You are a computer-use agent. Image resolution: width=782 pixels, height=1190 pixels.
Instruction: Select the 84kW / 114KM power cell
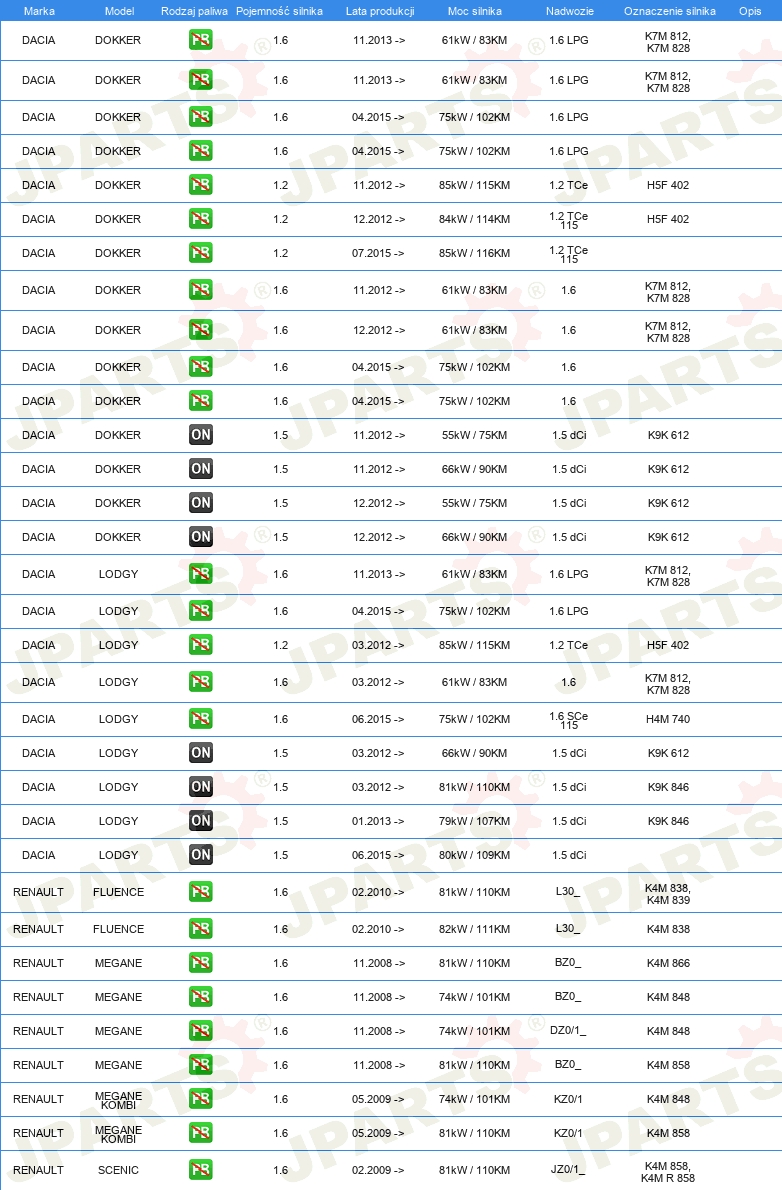click(x=475, y=219)
